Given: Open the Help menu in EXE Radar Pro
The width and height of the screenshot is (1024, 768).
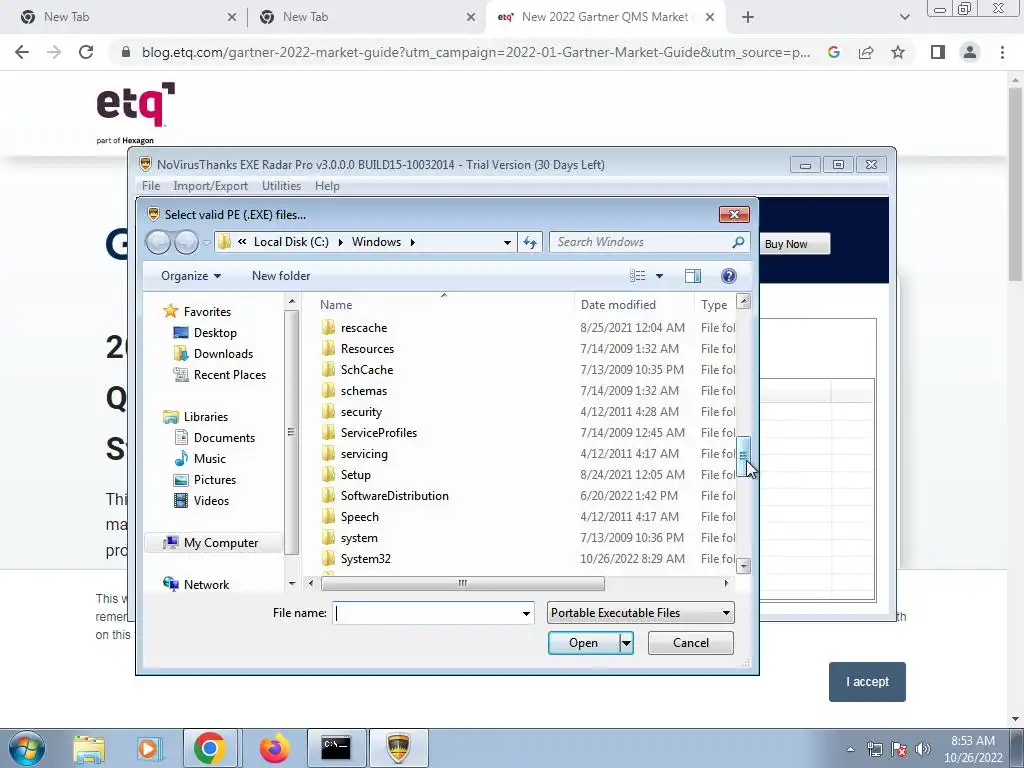Looking at the screenshot, I should click(327, 186).
